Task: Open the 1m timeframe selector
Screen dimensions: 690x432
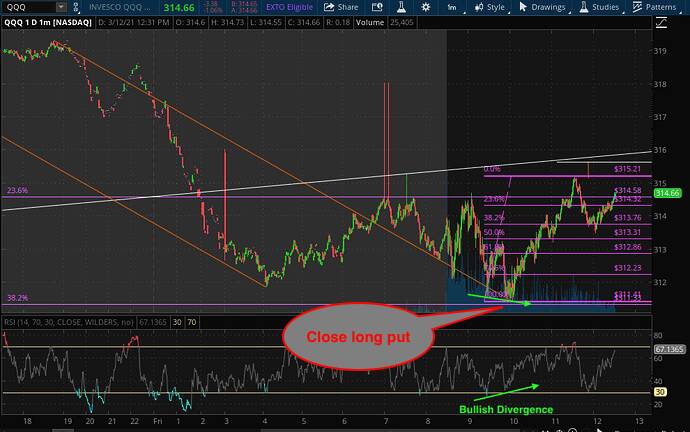Action: pyautogui.click(x=452, y=7)
